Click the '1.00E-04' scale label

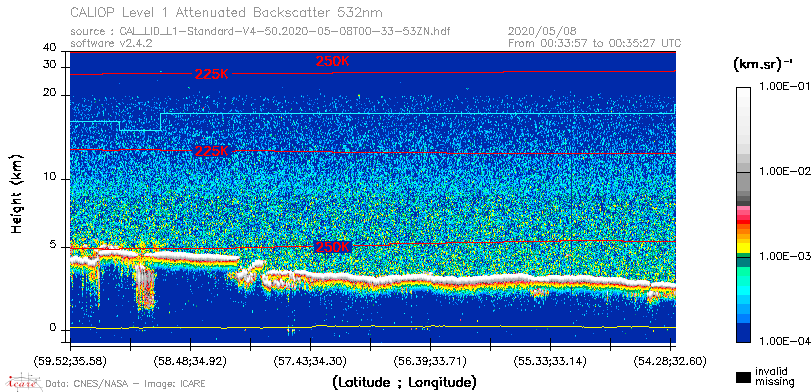(x=784, y=341)
